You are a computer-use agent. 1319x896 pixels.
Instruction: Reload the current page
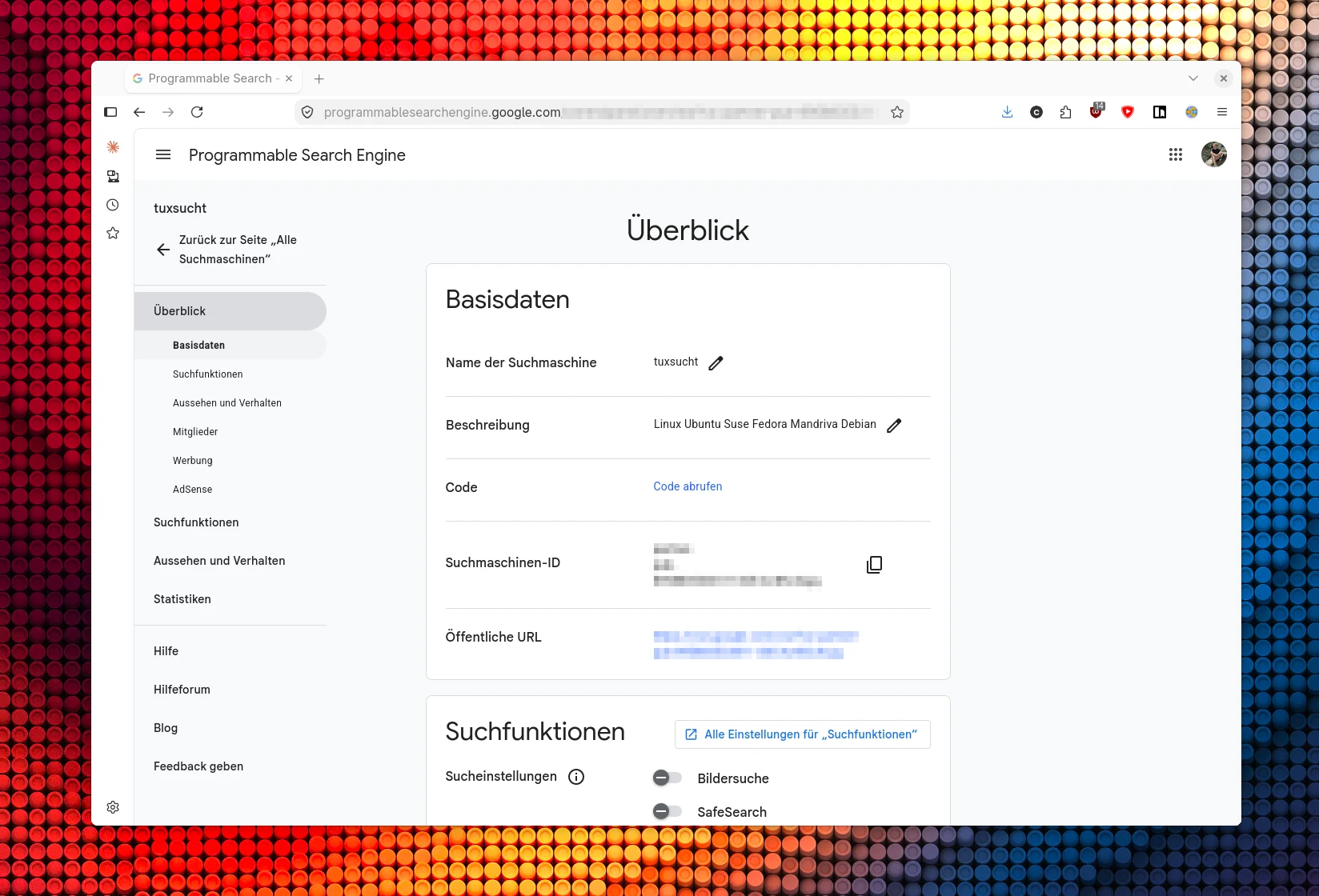click(x=197, y=112)
